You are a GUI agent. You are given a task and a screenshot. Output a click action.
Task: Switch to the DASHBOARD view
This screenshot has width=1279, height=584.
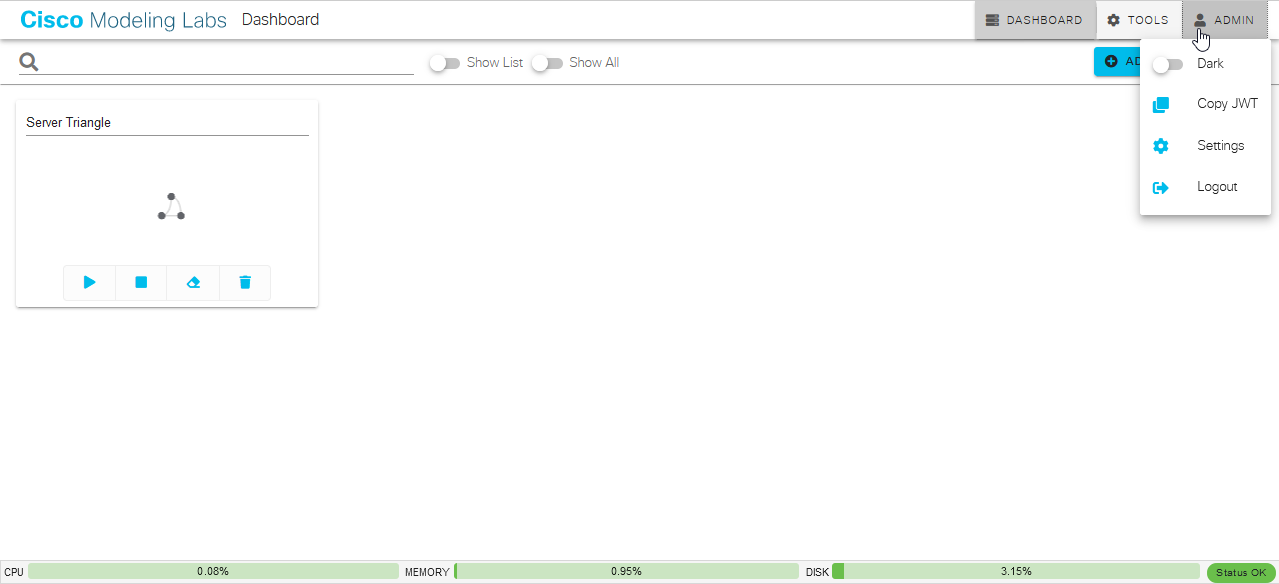click(1035, 19)
